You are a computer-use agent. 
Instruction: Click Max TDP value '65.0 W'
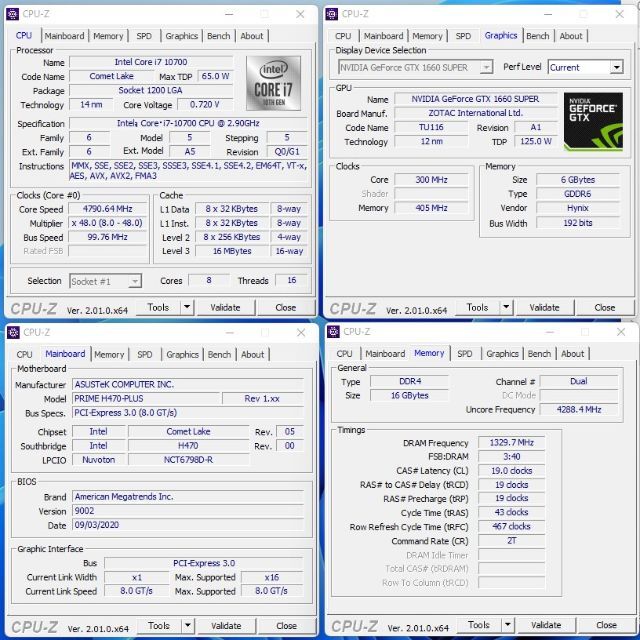(x=215, y=76)
